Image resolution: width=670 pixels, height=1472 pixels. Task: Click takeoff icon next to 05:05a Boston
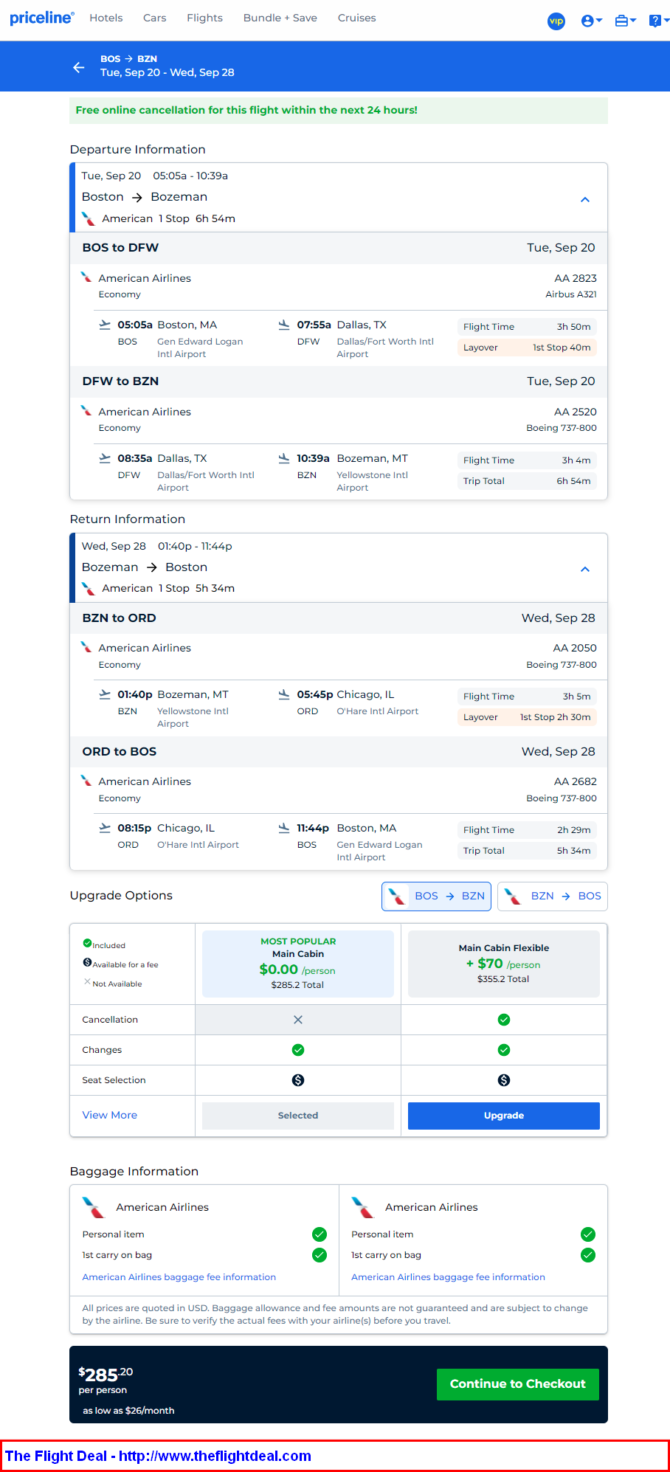(x=105, y=324)
